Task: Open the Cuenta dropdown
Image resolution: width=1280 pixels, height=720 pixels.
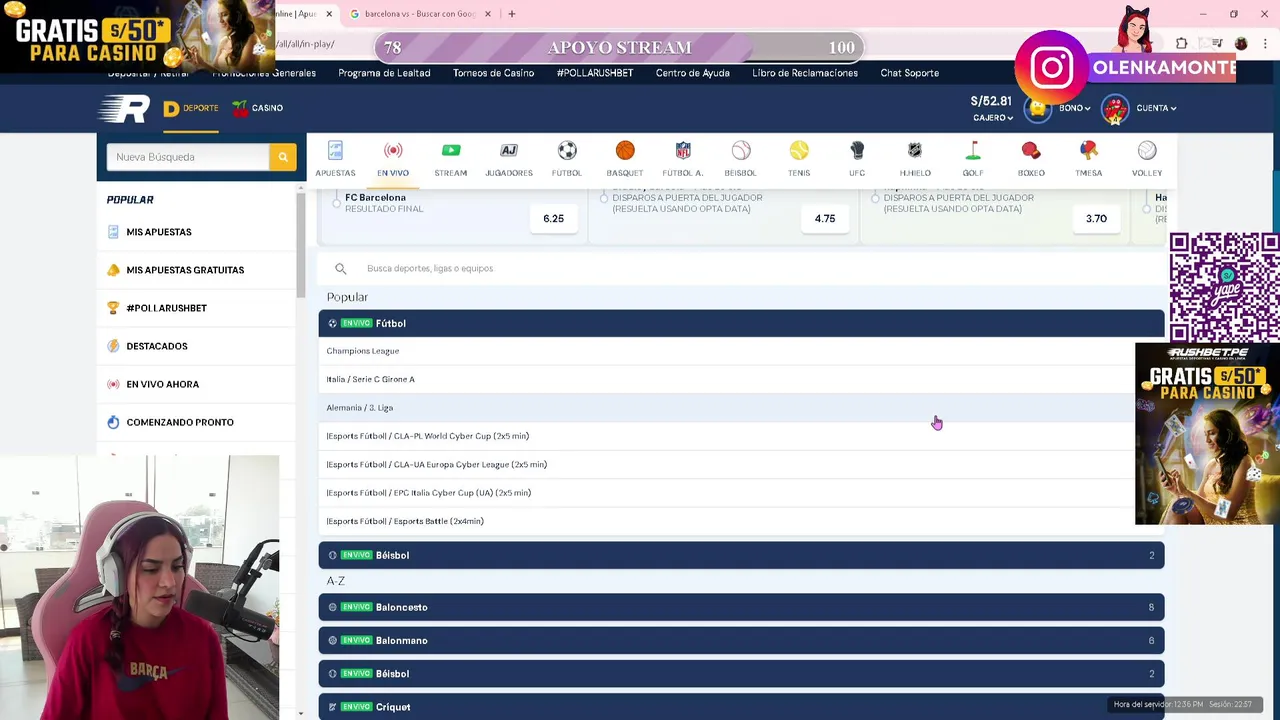Action: pyautogui.click(x=1156, y=108)
